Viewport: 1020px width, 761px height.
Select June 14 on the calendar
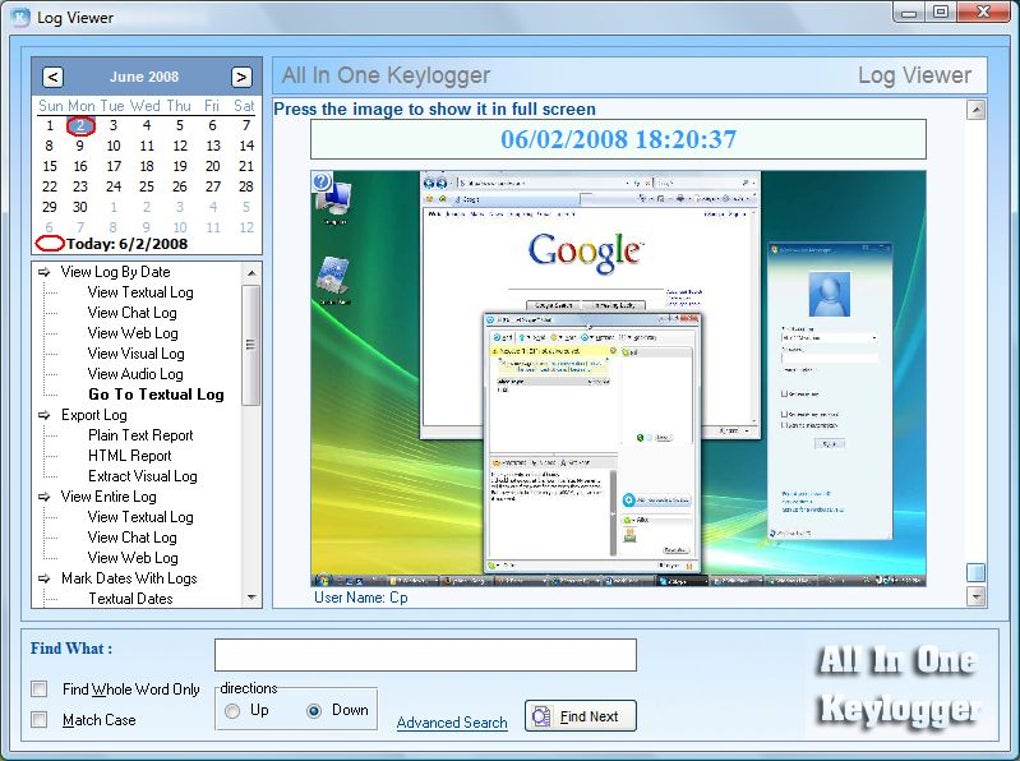tap(246, 146)
